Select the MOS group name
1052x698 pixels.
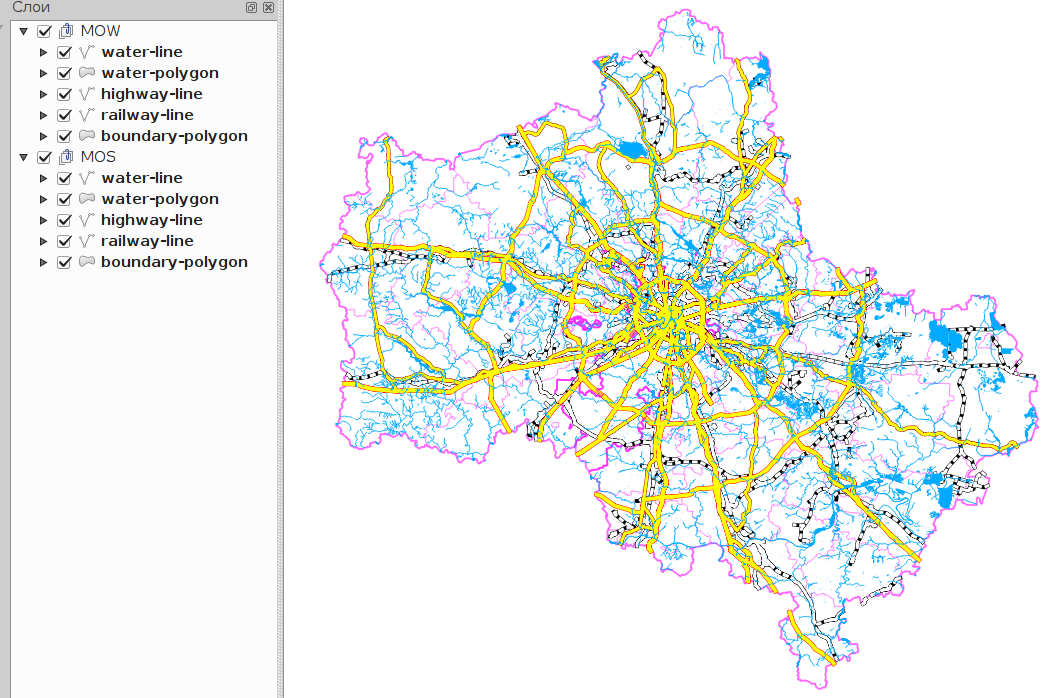(98, 157)
